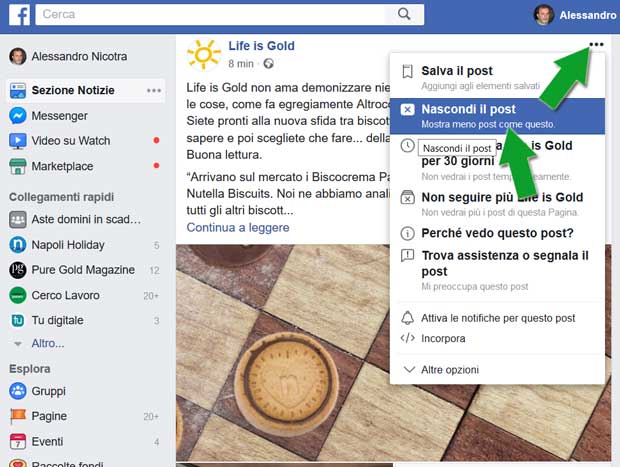Viewport: 620px width, 467px height.
Task: Select Perché vedo questo post?
Action: pos(497,233)
